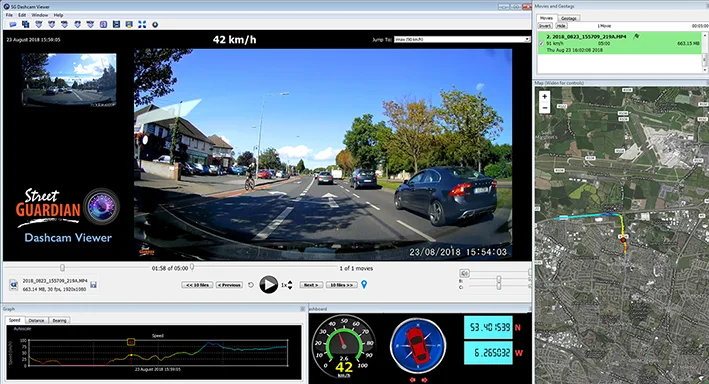Toggle checkbox of movie 2018_0823_155709_219A.MP4

point(542,43)
